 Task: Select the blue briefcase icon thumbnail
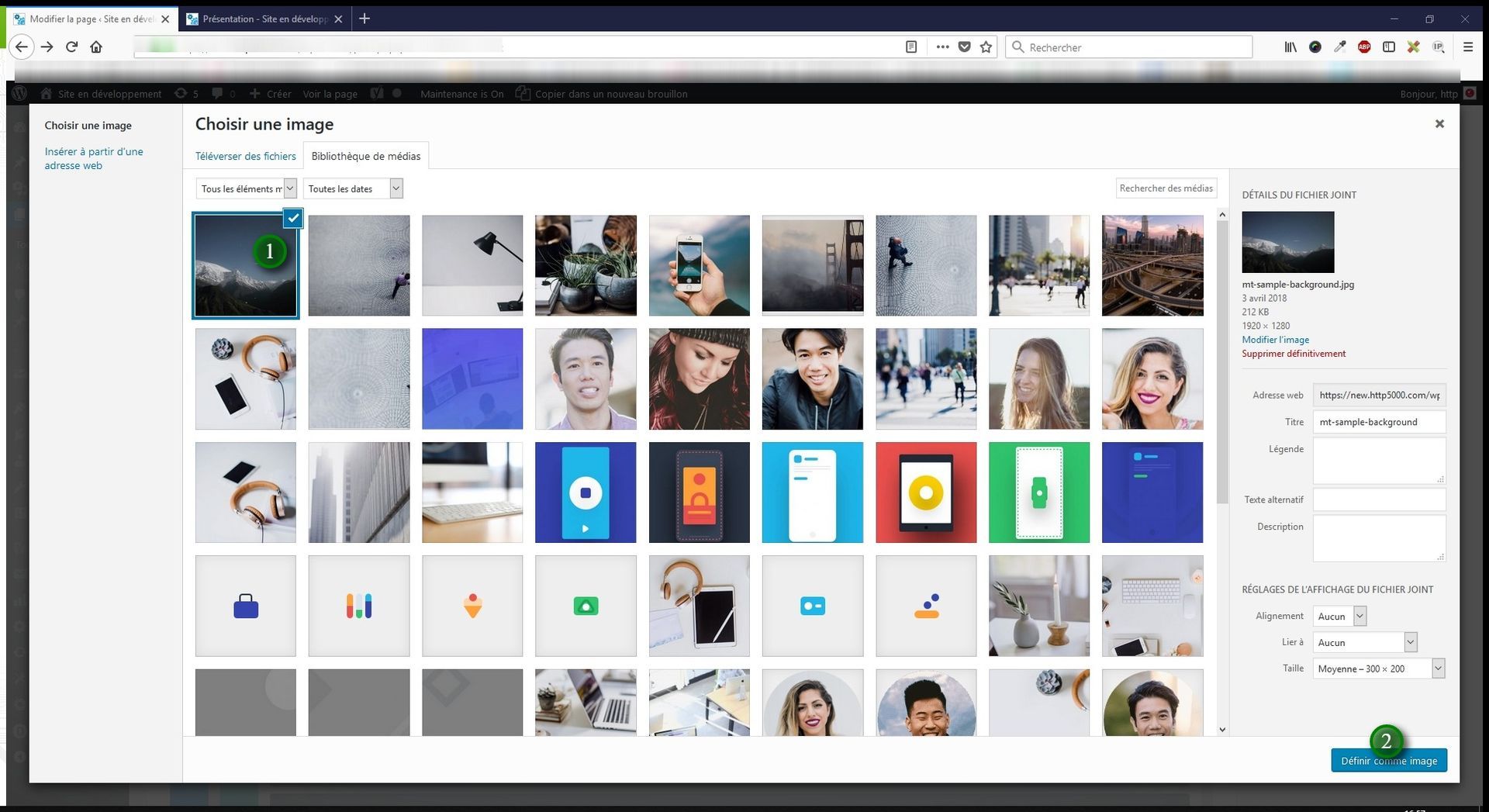(x=245, y=606)
